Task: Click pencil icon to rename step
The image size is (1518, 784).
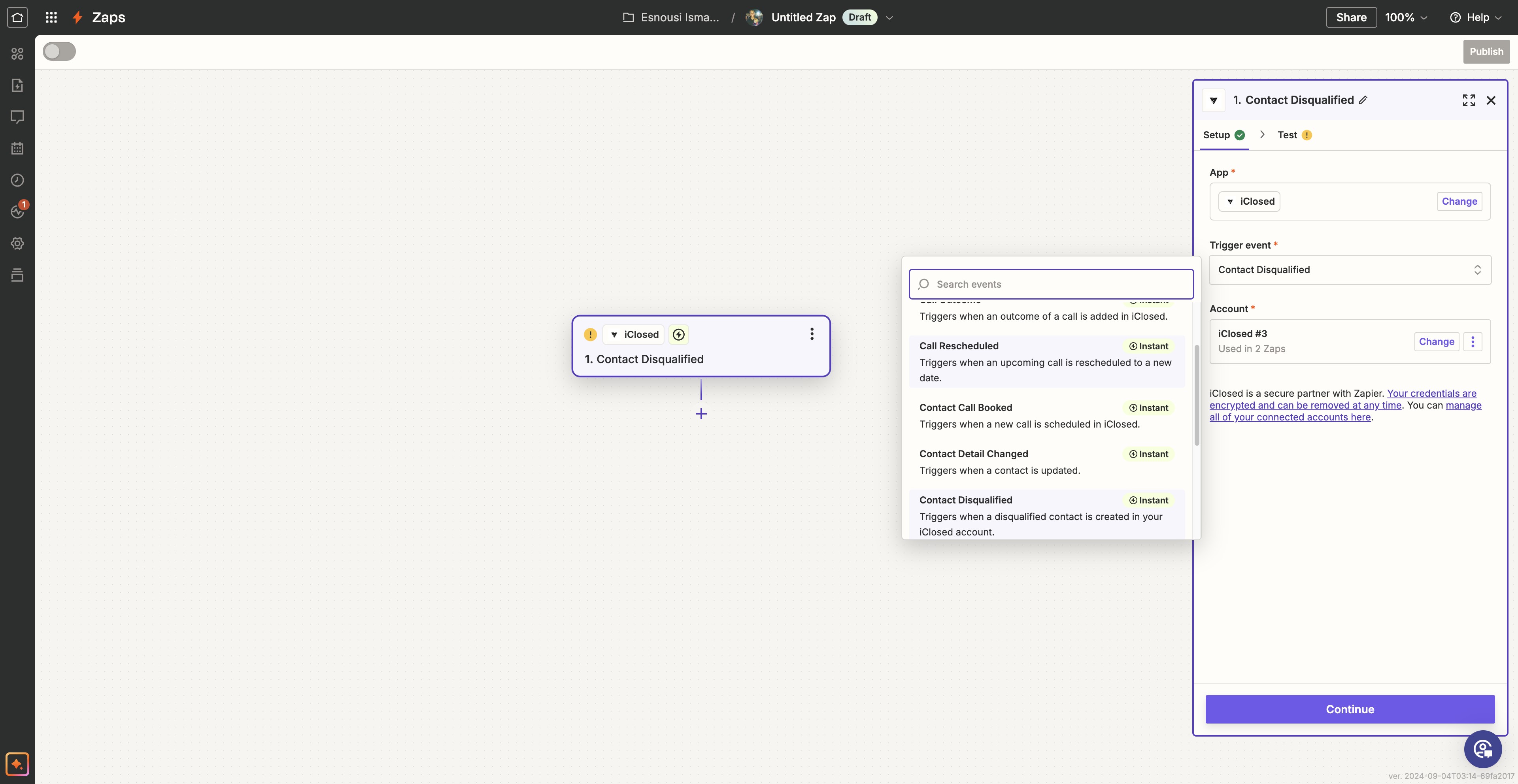Action: 1363,100
